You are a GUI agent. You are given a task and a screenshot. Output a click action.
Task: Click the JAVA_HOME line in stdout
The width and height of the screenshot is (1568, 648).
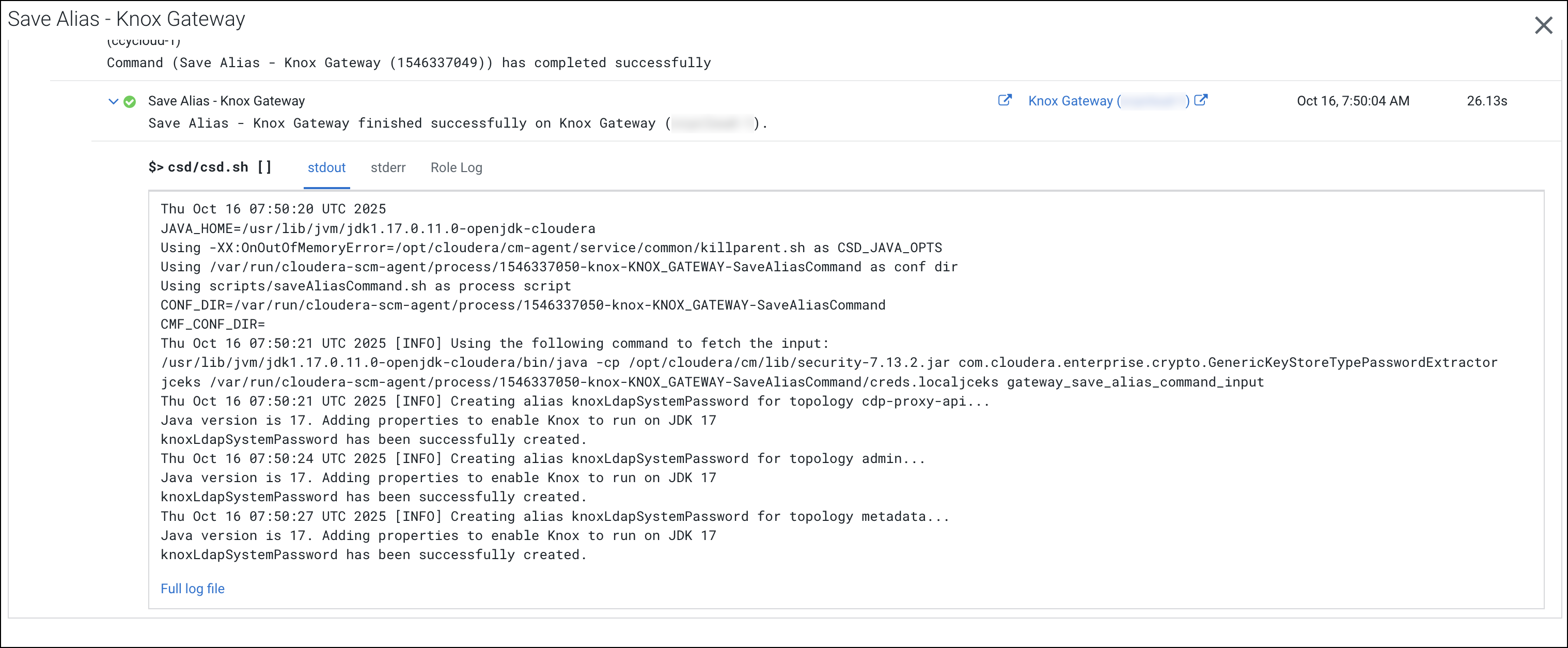coord(378,228)
